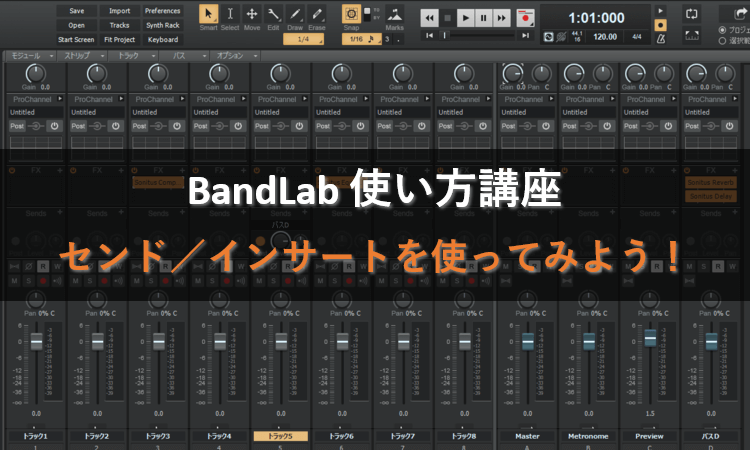Viewport: 750px width, 450px height.
Task: Click the Rewind transport button
Action: pyautogui.click(x=429, y=18)
